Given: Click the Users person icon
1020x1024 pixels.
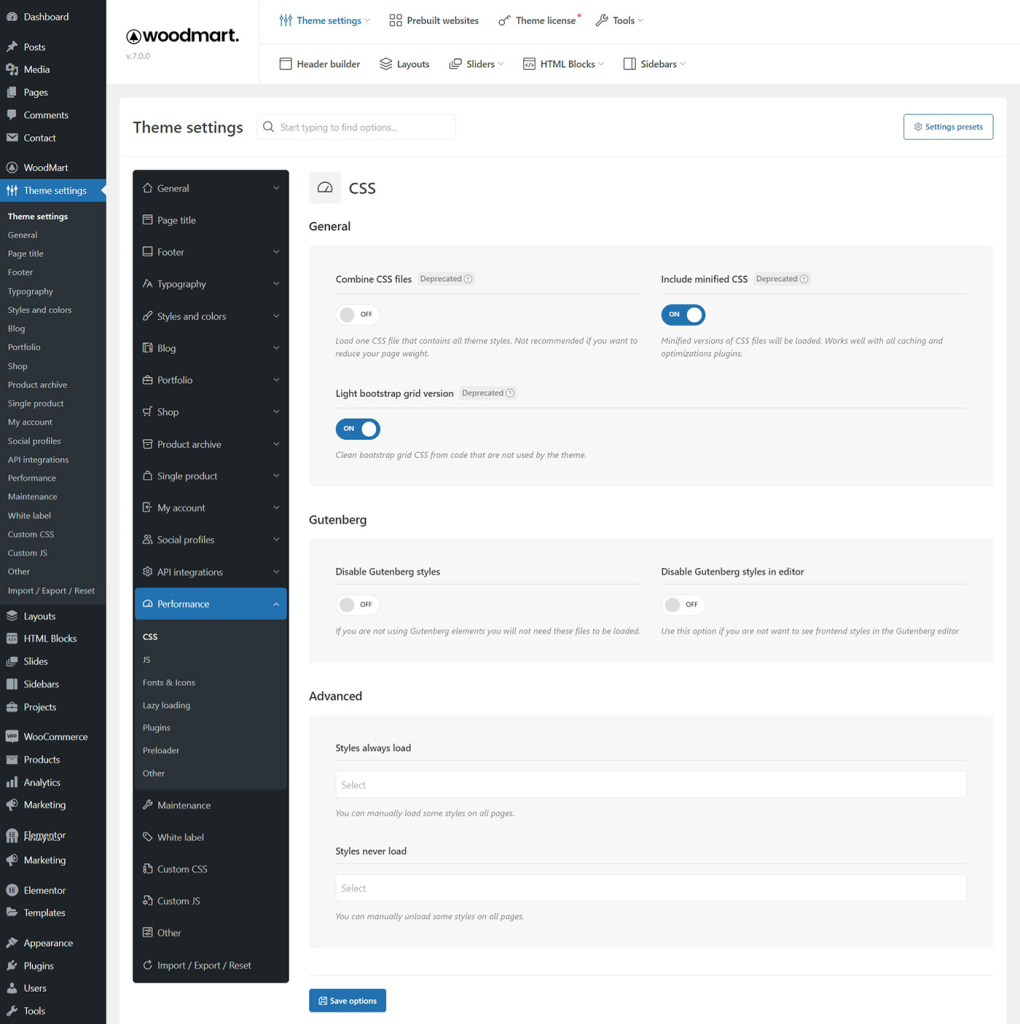Looking at the screenshot, I should coord(12,988).
